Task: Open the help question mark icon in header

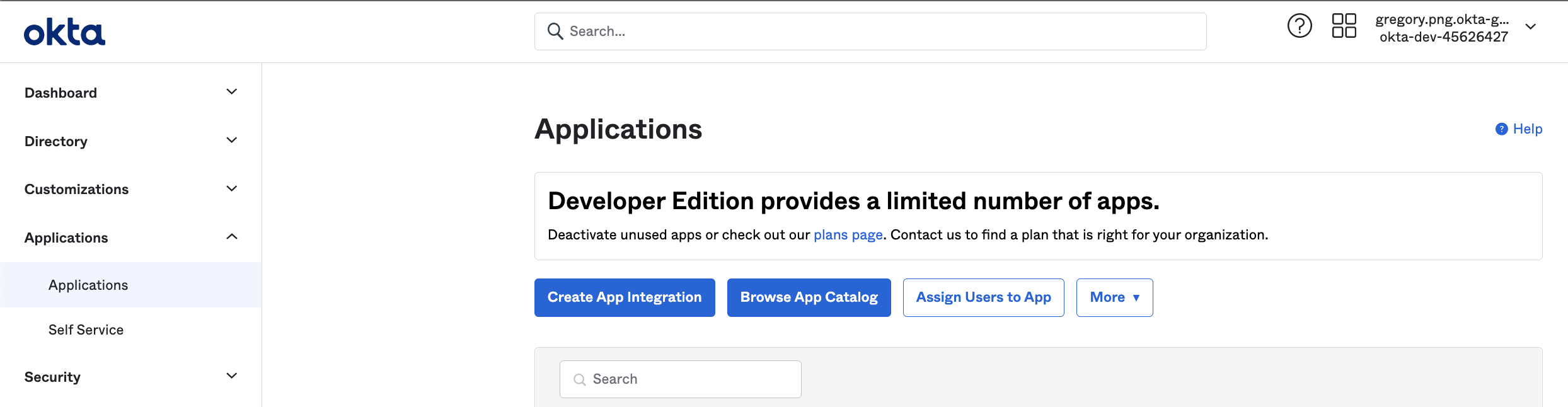Action: point(1299,26)
